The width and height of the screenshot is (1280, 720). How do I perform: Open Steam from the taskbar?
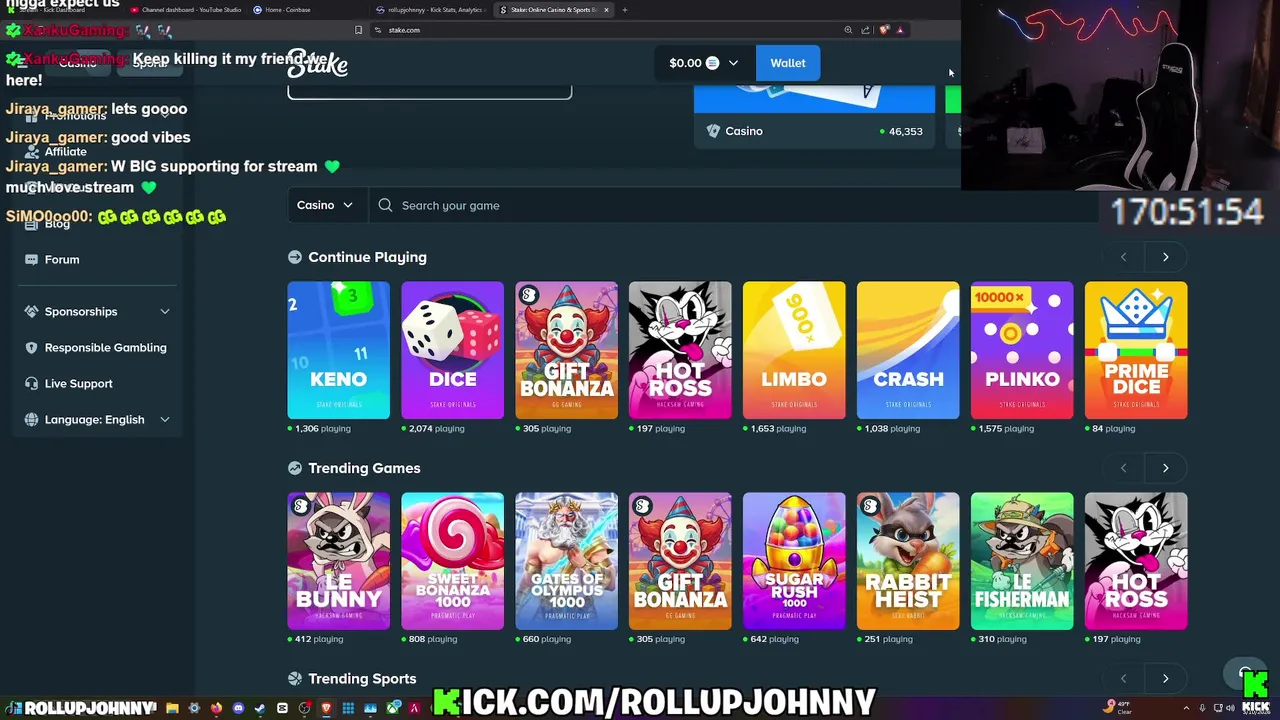click(260, 708)
